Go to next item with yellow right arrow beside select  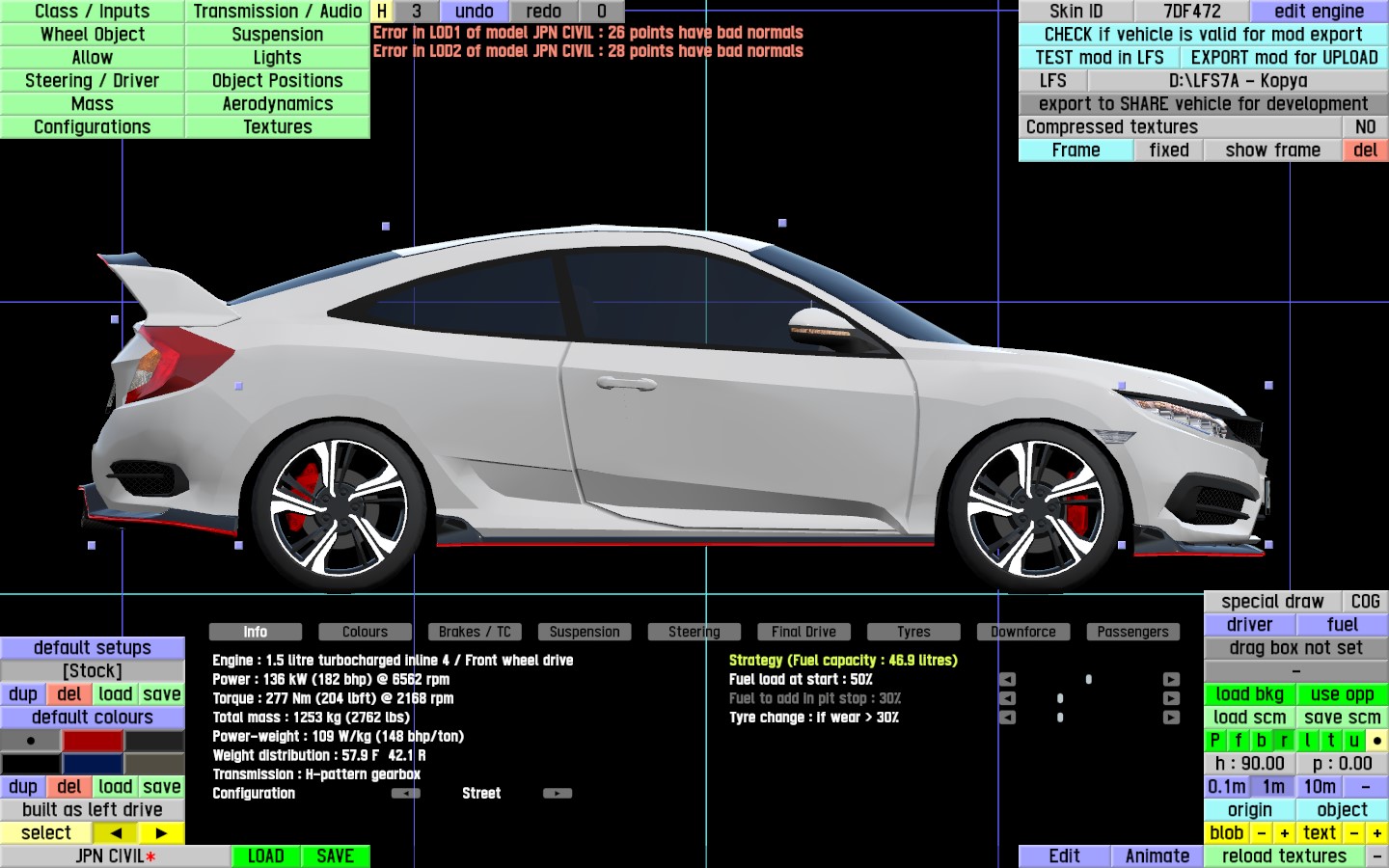[x=161, y=833]
